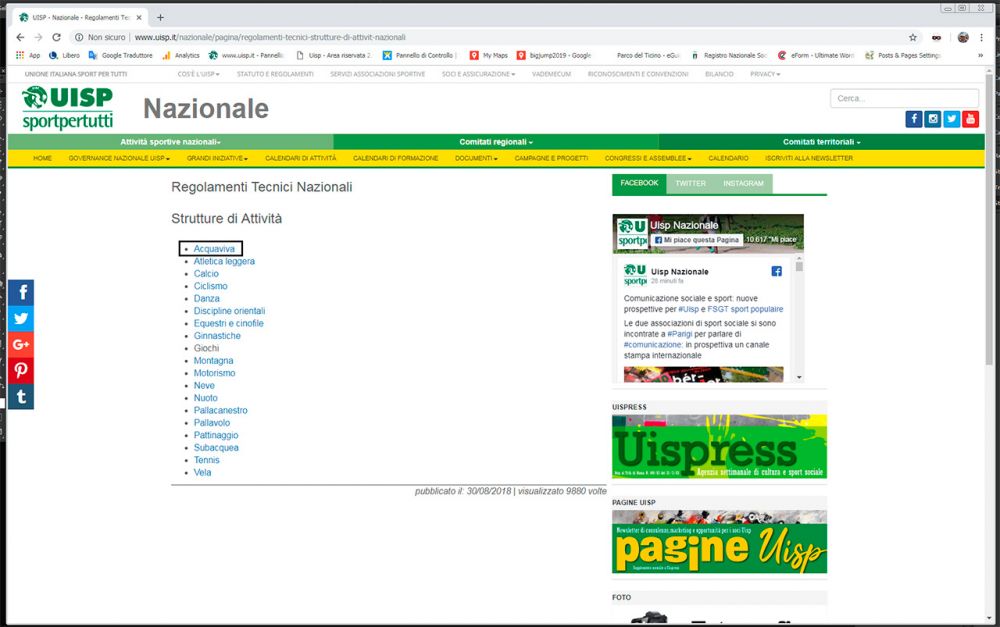Open the Subacquea link
Screen dimensions: 1000x627
point(216,448)
